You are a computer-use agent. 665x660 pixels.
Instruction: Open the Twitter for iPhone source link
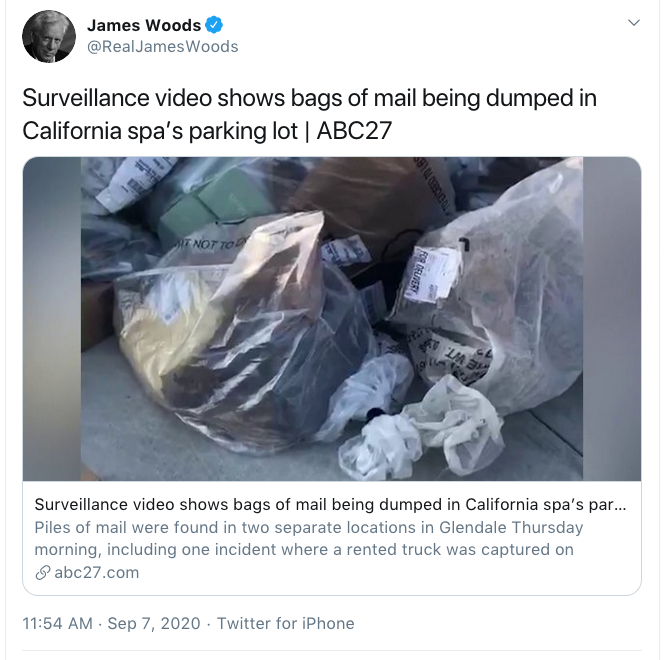[285, 624]
